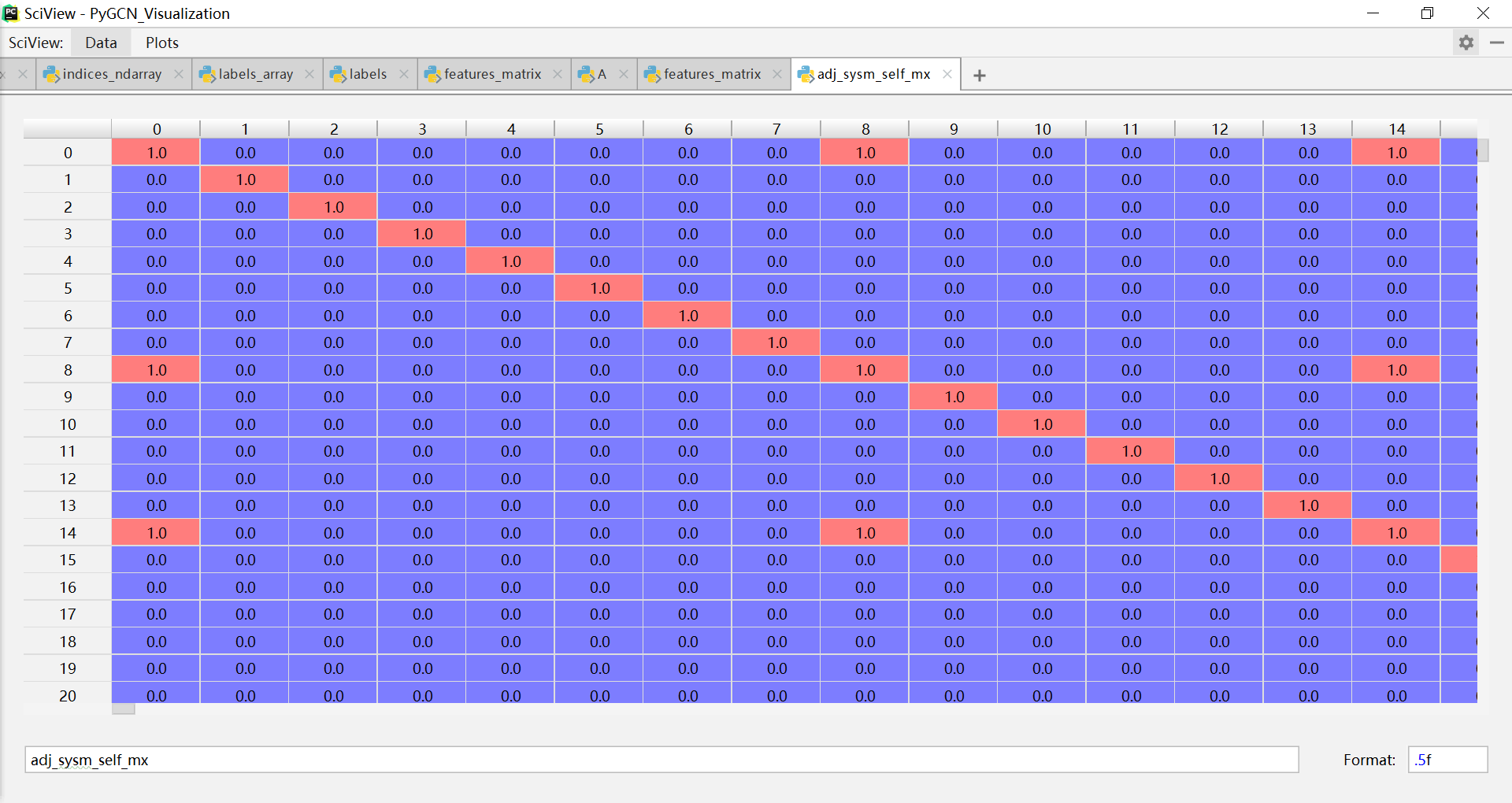
Task: Select row header 8
Action: click(x=68, y=370)
